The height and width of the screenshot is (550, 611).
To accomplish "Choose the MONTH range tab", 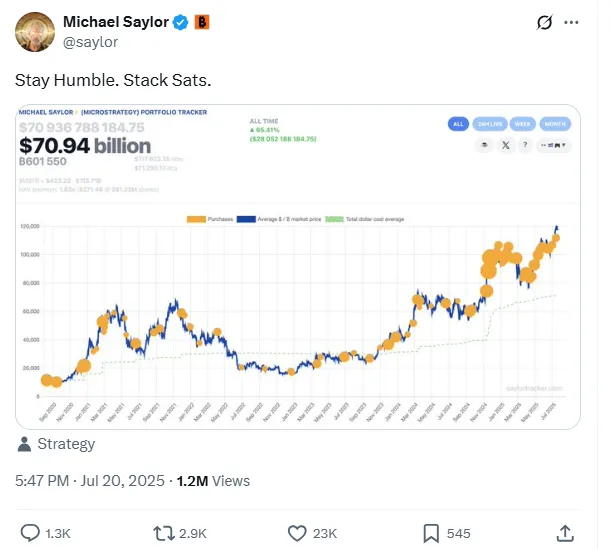I will tap(553, 125).
